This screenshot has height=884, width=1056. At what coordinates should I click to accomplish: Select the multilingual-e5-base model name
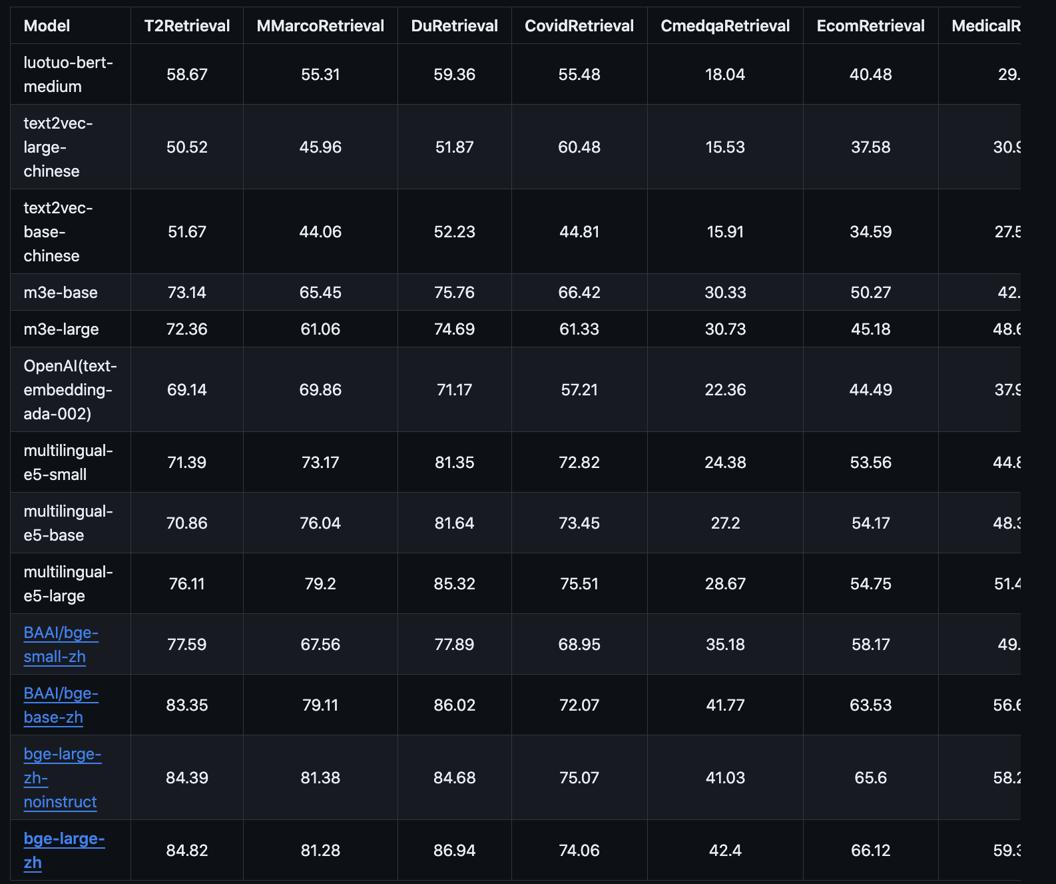pos(68,522)
